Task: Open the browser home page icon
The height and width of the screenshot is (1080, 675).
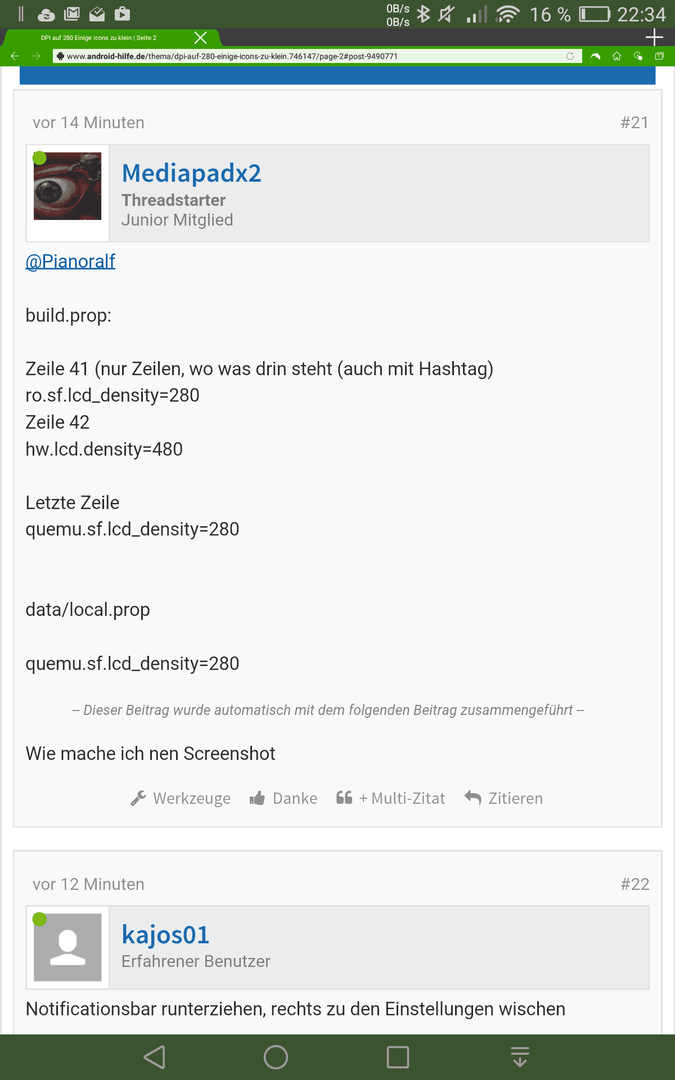Action: [x=616, y=56]
